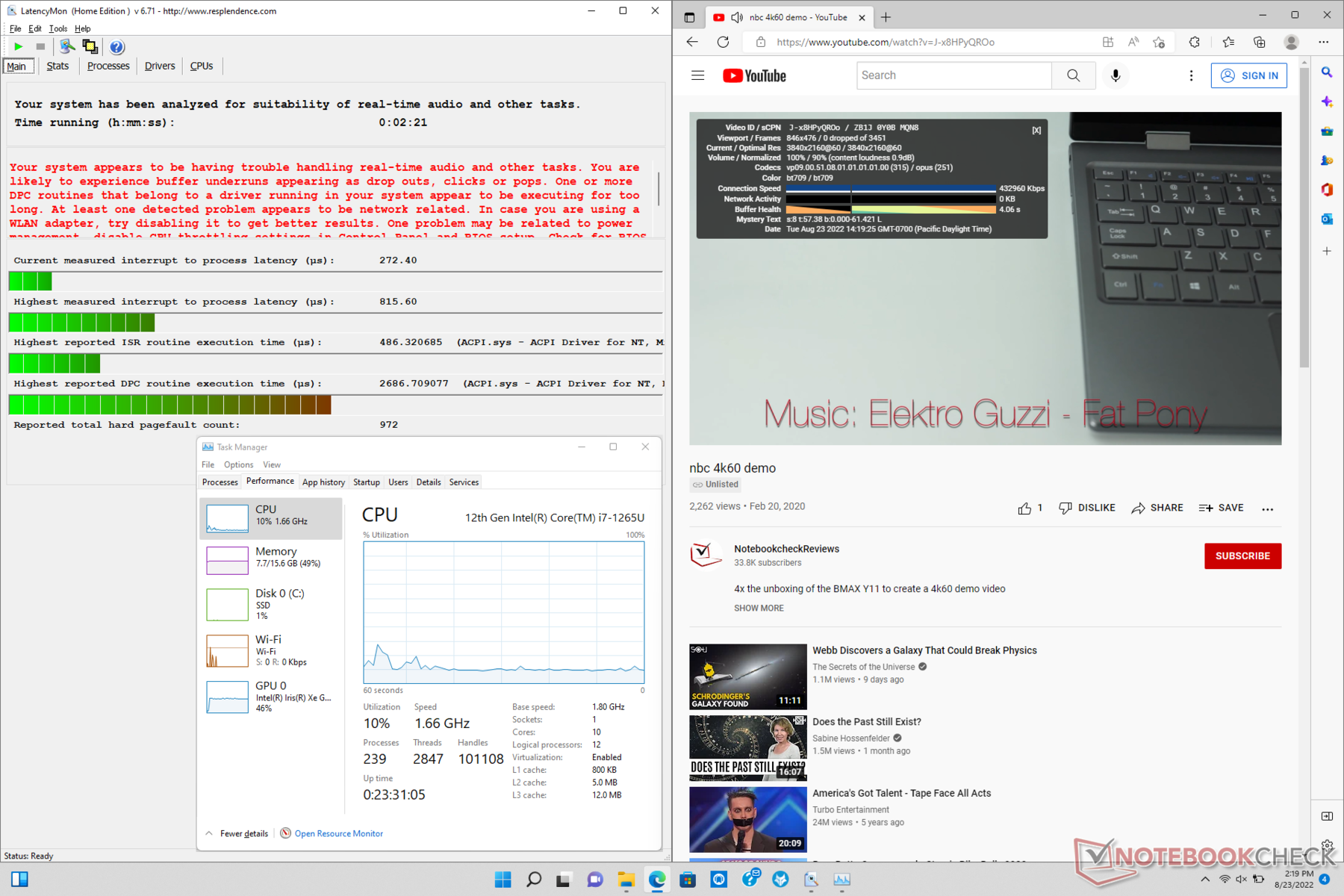Click LatencyMon yellow overlapping-squares toolbar icon
This screenshot has width=1344, height=896.
pyautogui.click(x=90, y=46)
